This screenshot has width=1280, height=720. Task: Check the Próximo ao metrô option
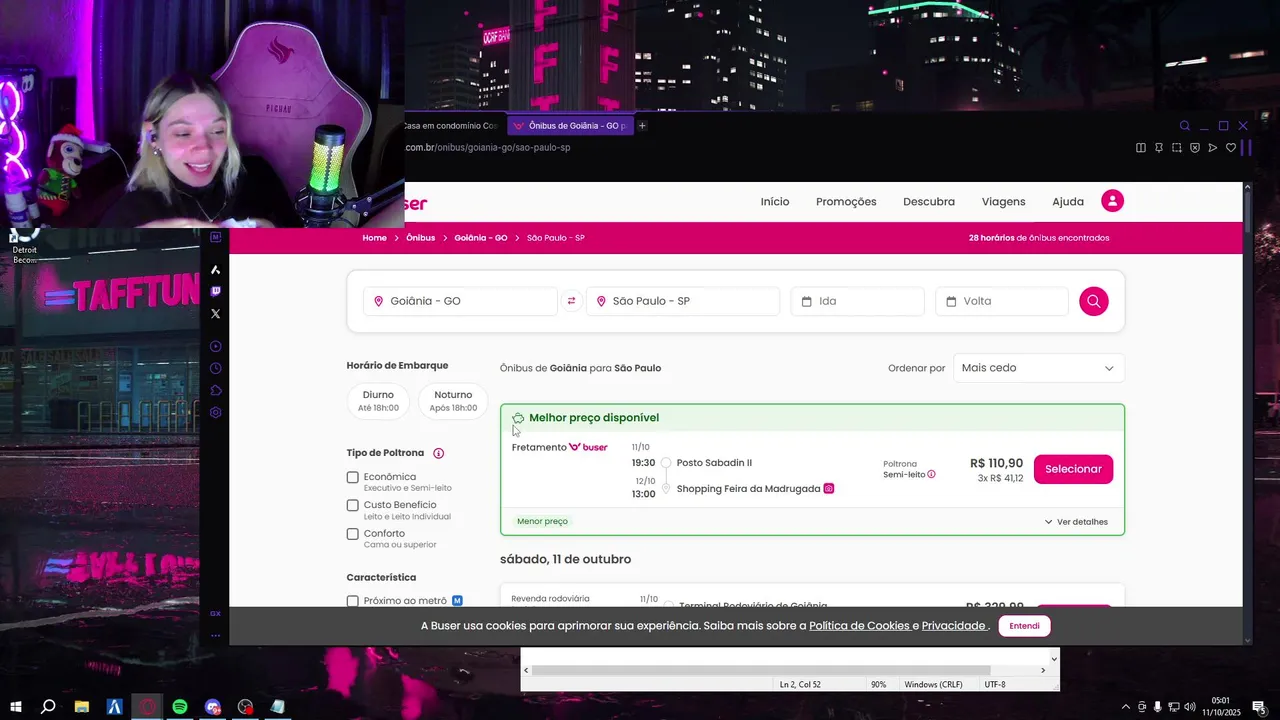pyautogui.click(x=352, y=601)
